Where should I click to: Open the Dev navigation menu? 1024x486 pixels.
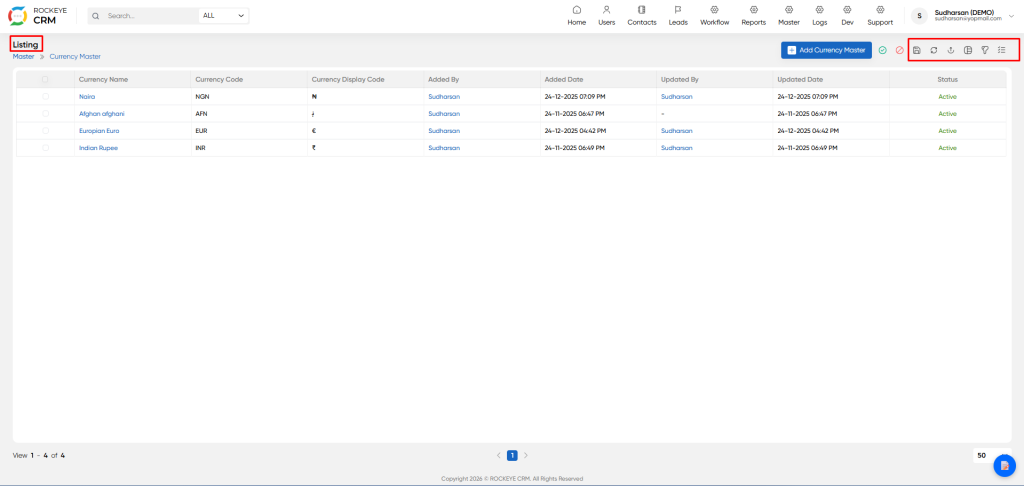click(847, 16)
